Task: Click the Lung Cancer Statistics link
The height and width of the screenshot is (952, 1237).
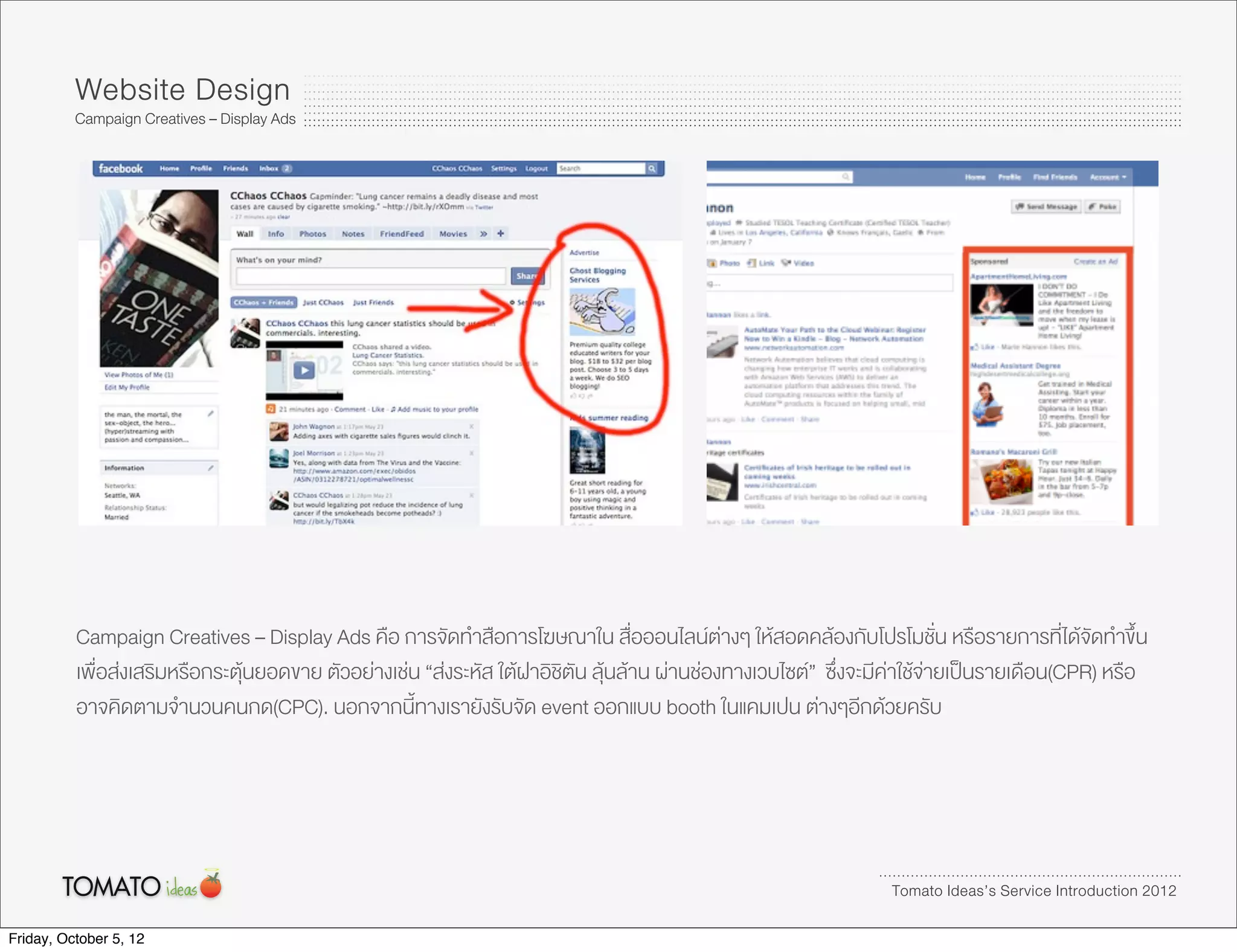Action: [388, 355]
